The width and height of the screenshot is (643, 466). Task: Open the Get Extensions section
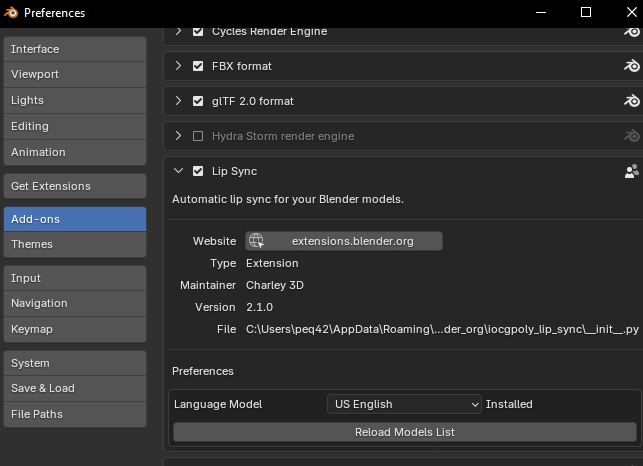(x=74, y=186)
